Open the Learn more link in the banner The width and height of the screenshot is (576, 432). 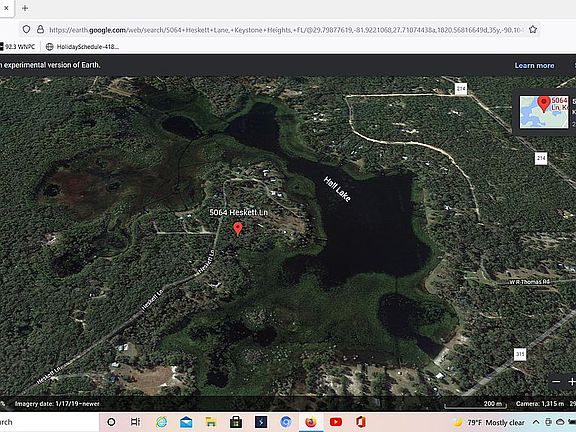(534, 65)
